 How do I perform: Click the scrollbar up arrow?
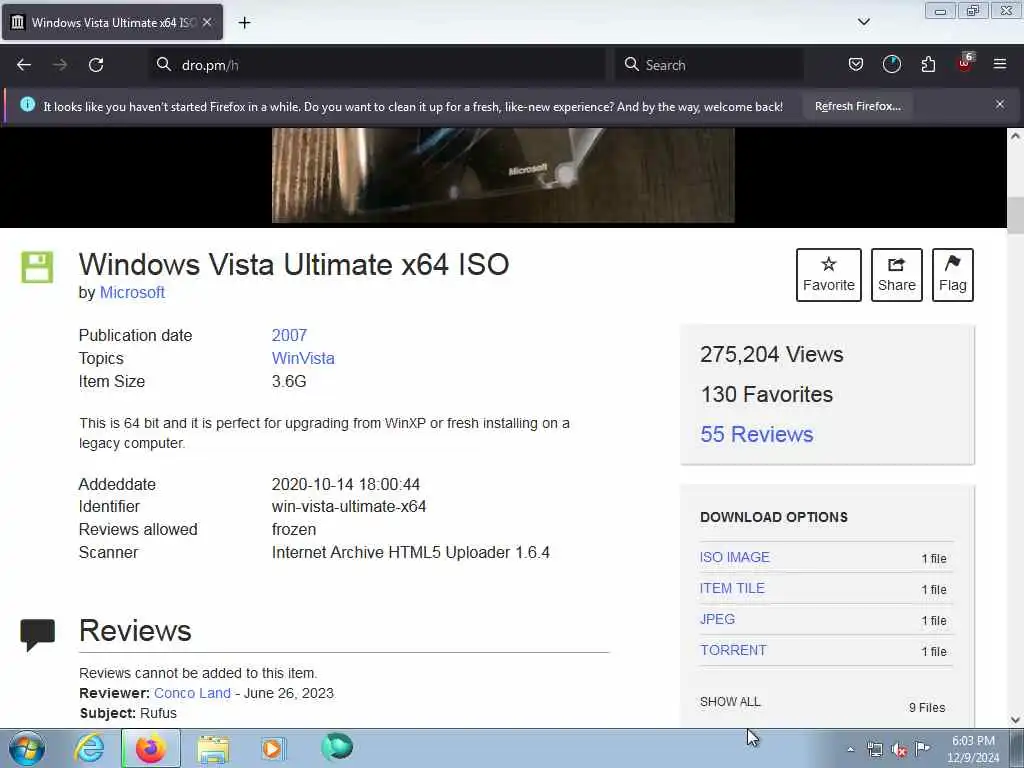click(1015, 136)
